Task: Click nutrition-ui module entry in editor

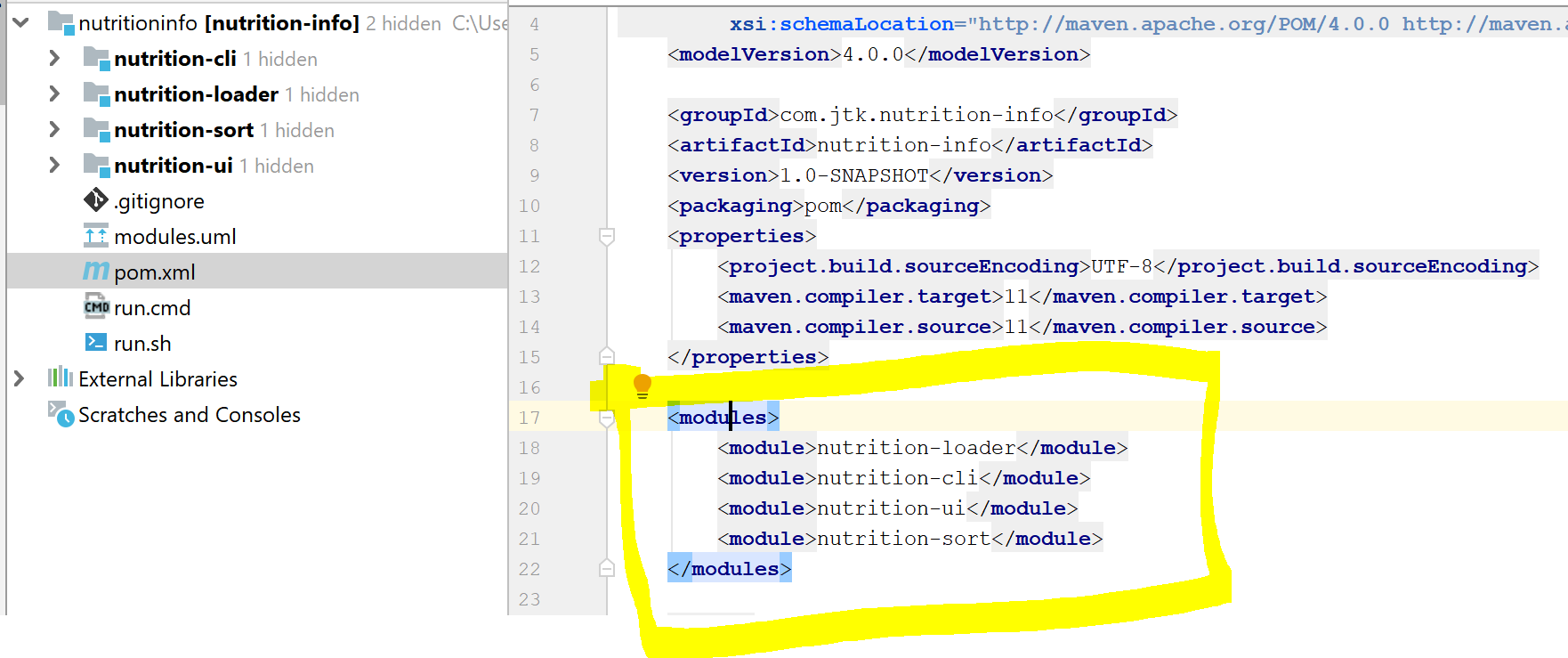Action: coord(898,508)
